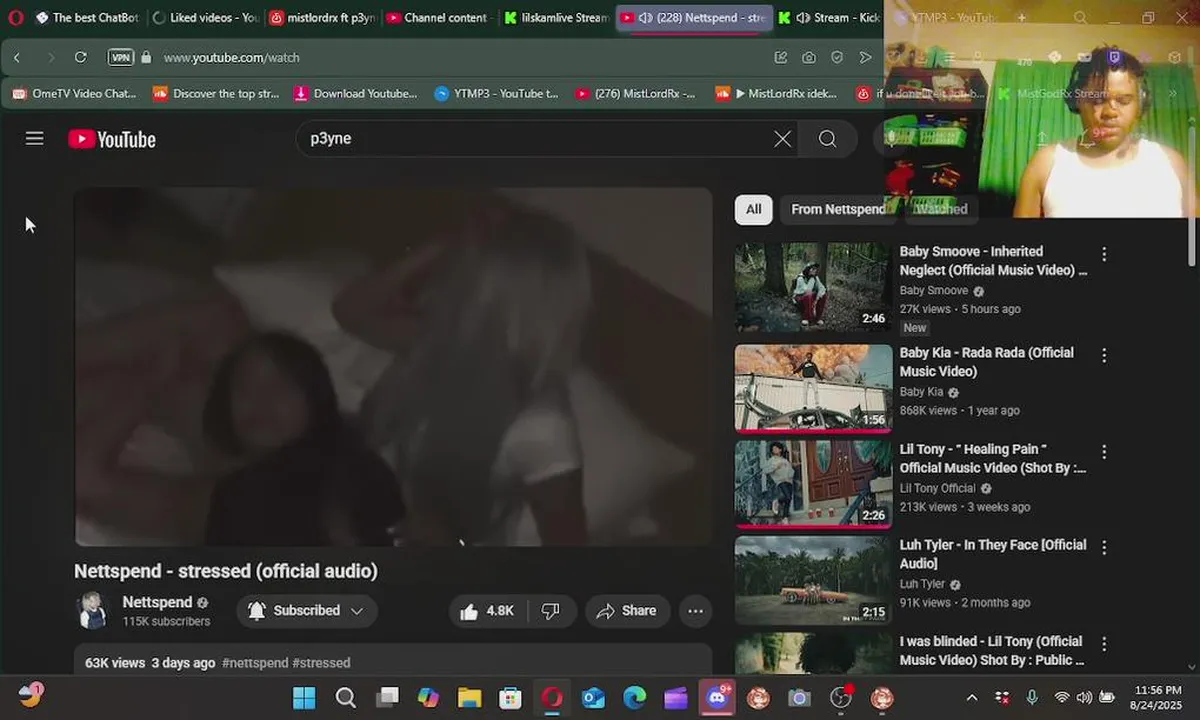1200x720 pixels.
Task: Open Windows taskbar search
Action: tap(345, 697)
